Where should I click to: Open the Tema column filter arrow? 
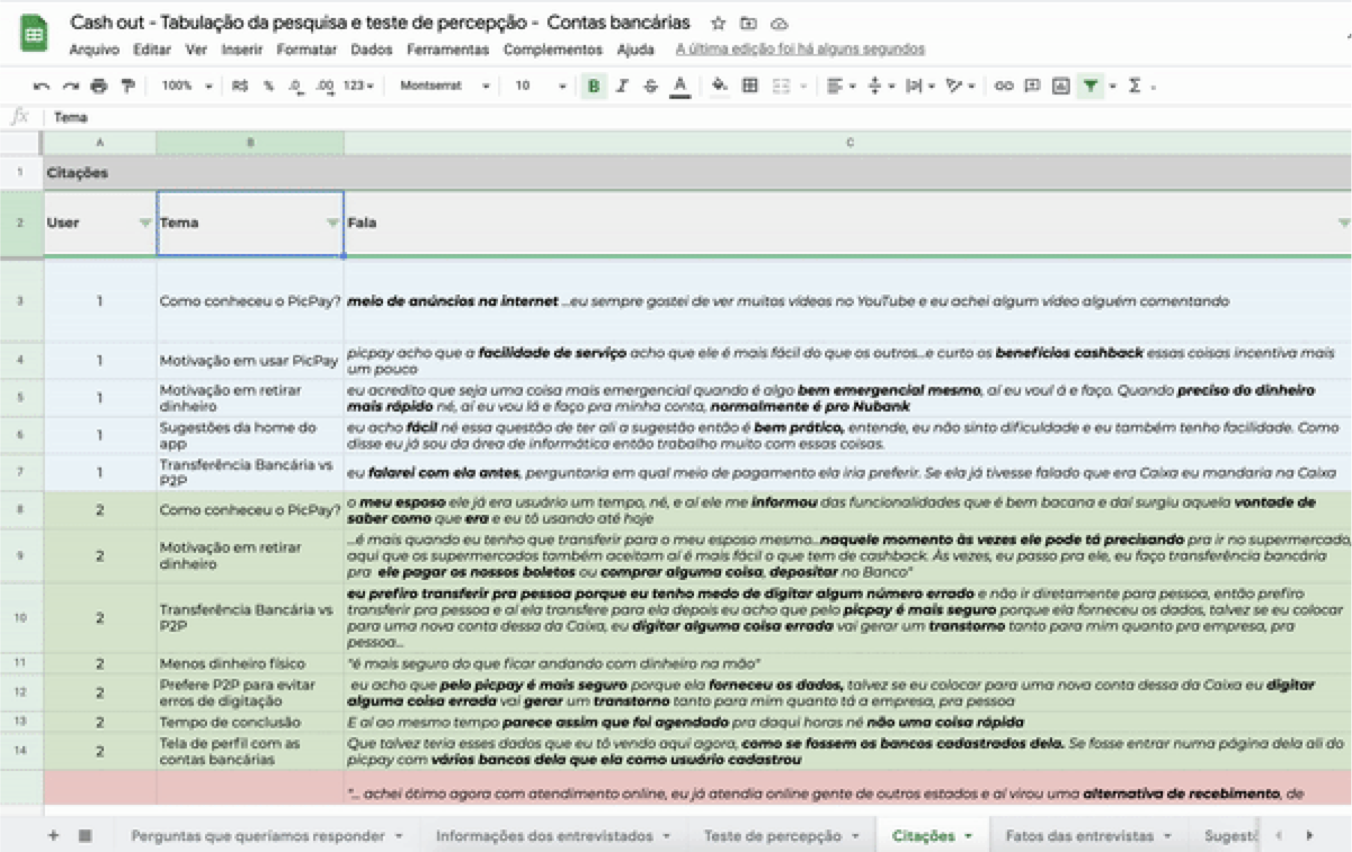(333, 223)
